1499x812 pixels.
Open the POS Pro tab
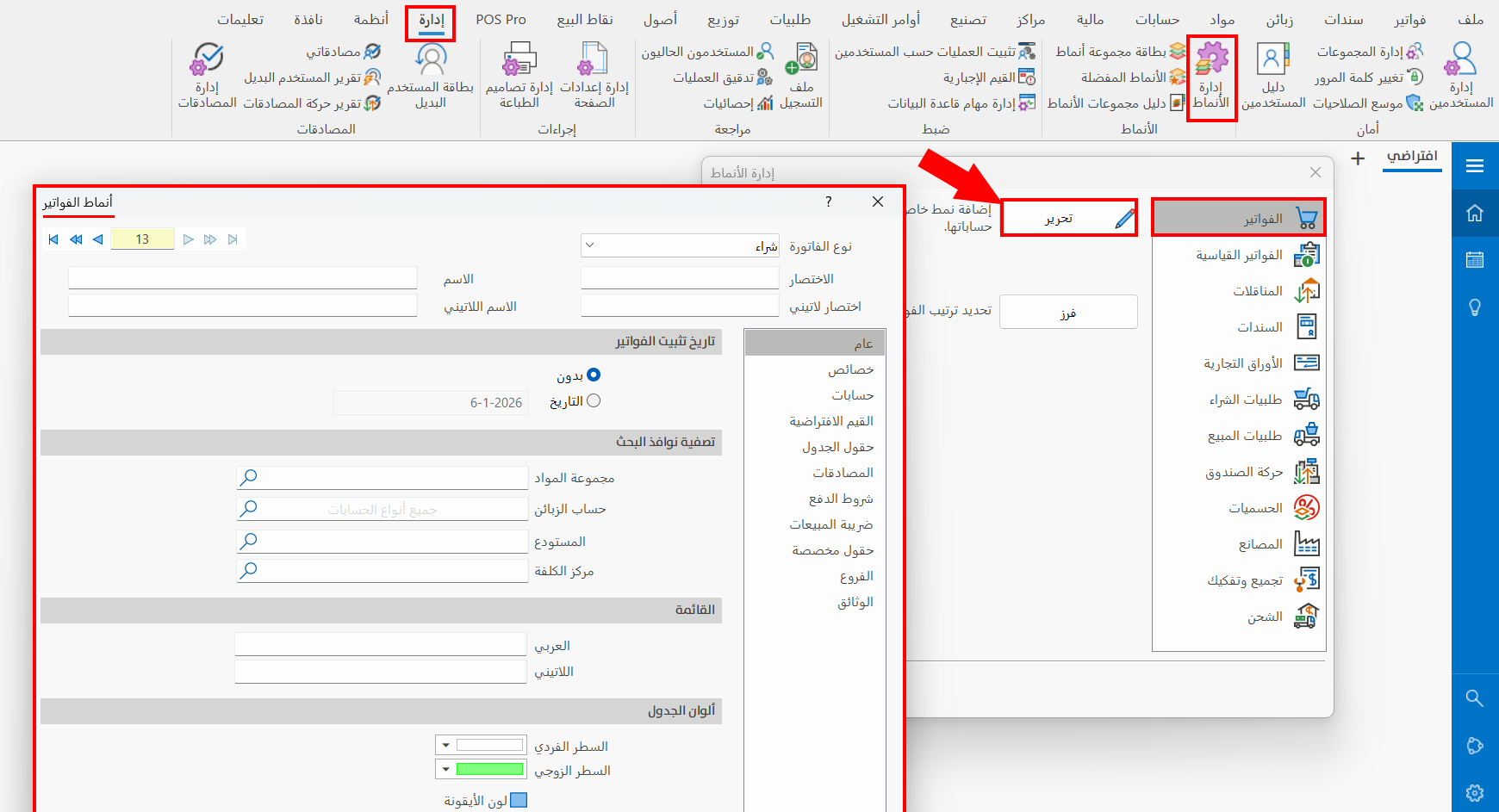coord(501,20)
